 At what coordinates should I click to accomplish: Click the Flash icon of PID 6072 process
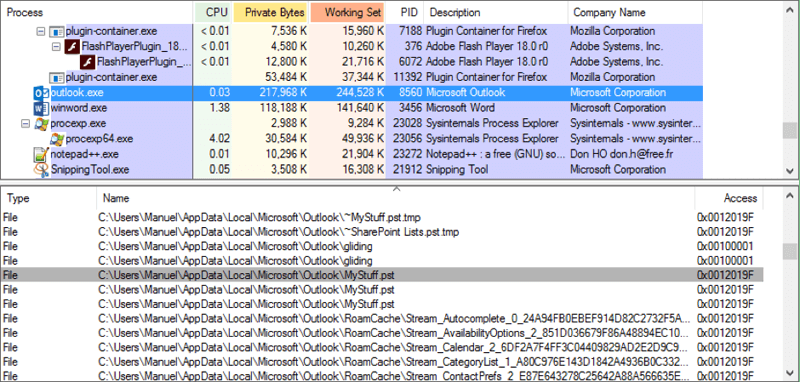tap(88, 62)
